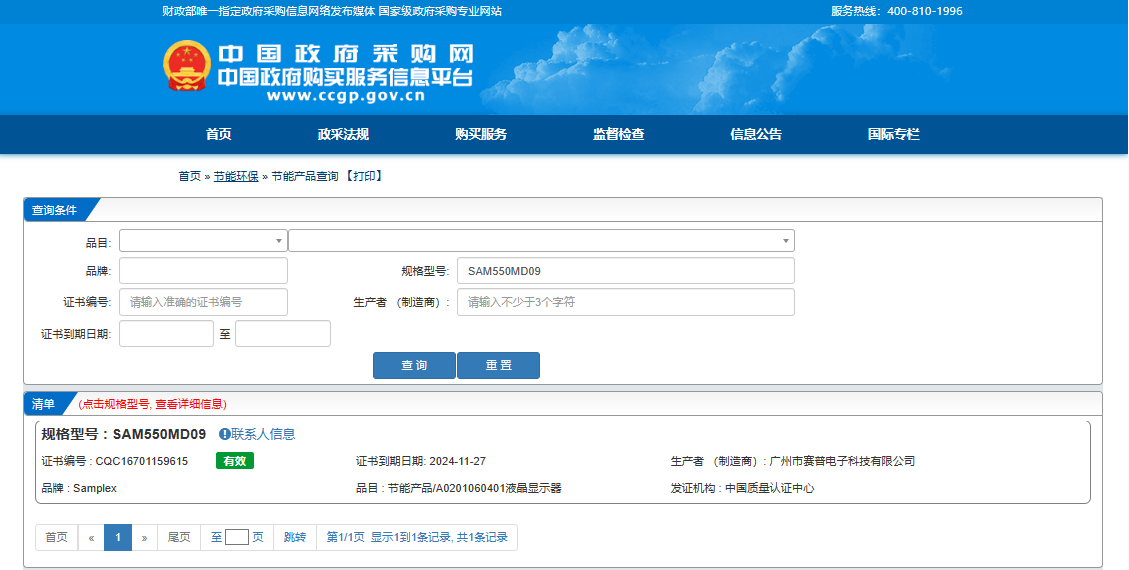Open SAM550MD09 model details
Screen dimensions: 1129x570
click(x=159, y=434)
